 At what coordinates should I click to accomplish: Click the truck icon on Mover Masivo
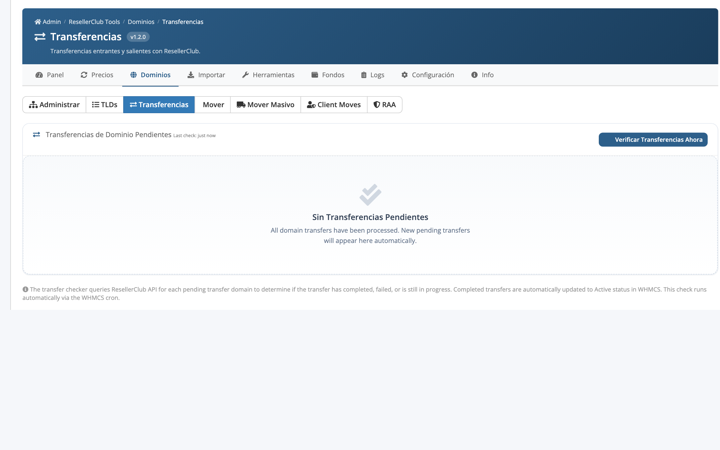pyautogui.click(x=241, y=105)
